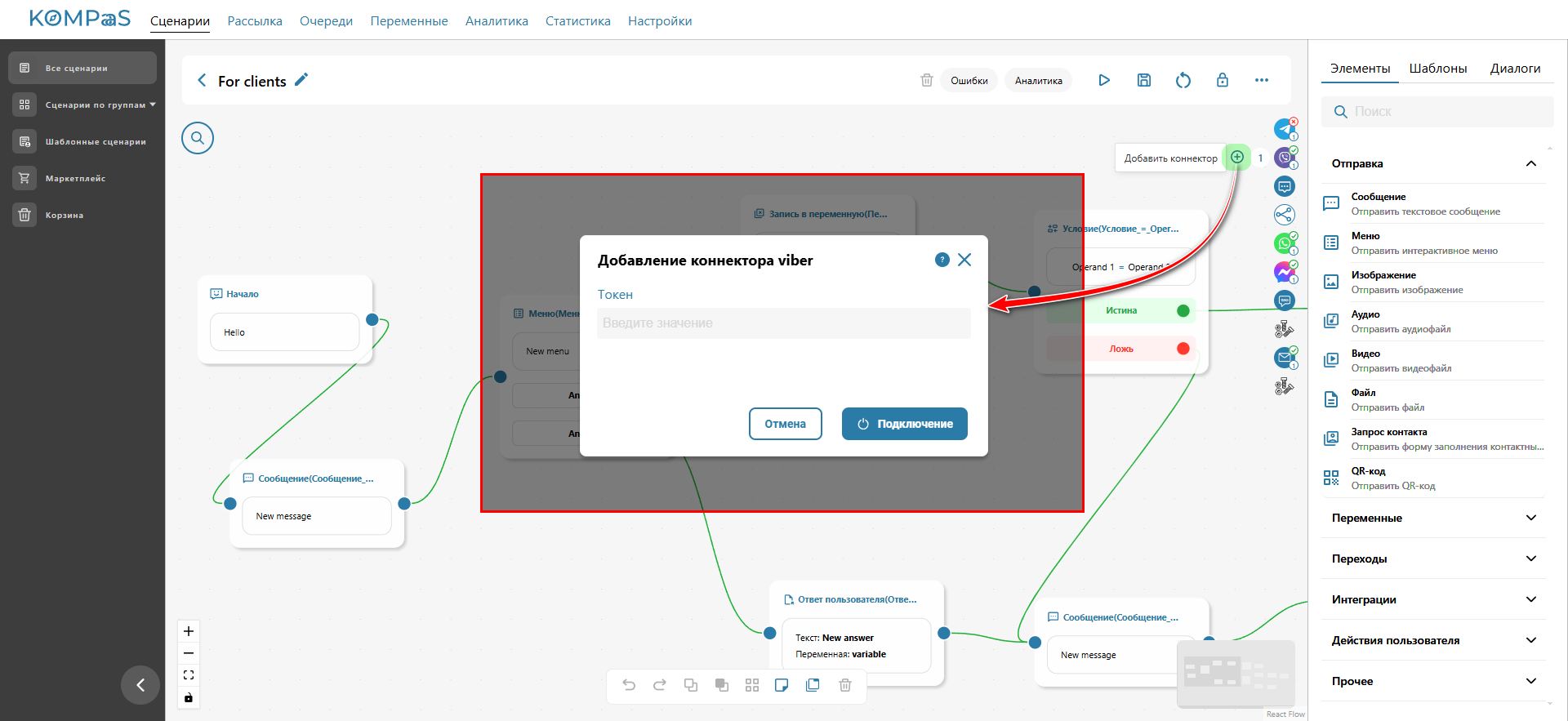Click the Отмена button

(x=785, y=424)
